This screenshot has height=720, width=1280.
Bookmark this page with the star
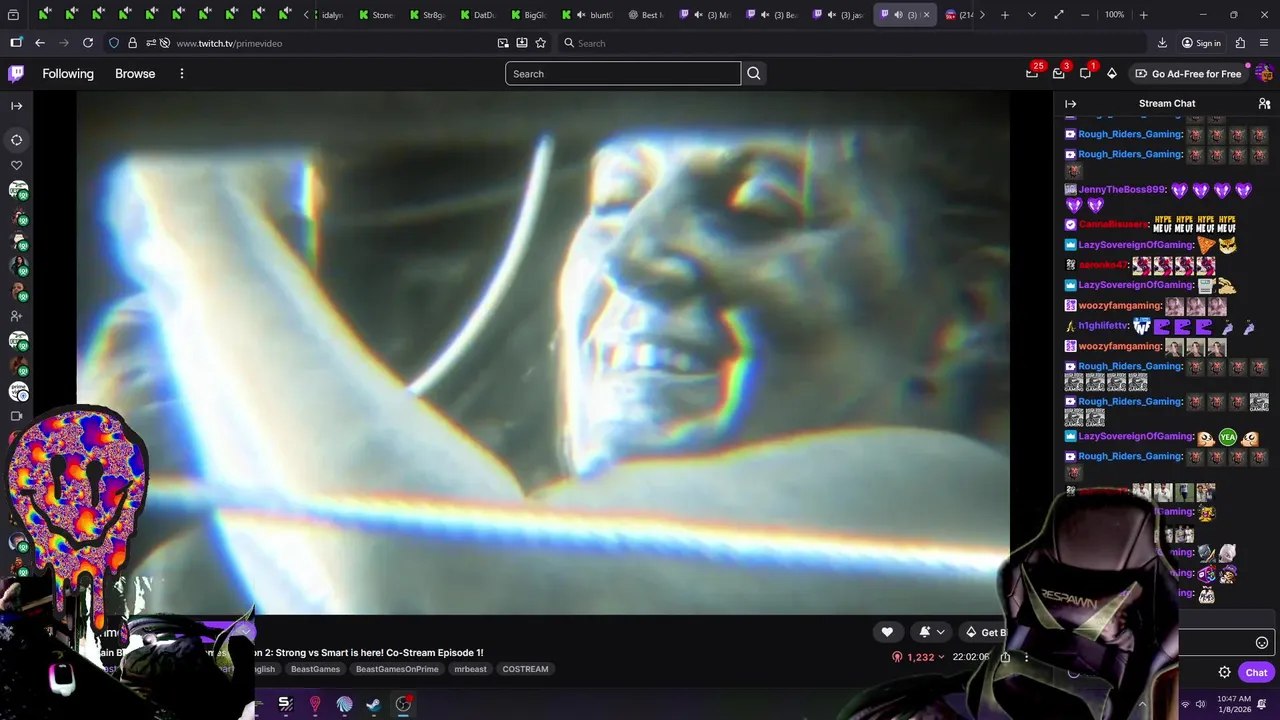[541, 43]
